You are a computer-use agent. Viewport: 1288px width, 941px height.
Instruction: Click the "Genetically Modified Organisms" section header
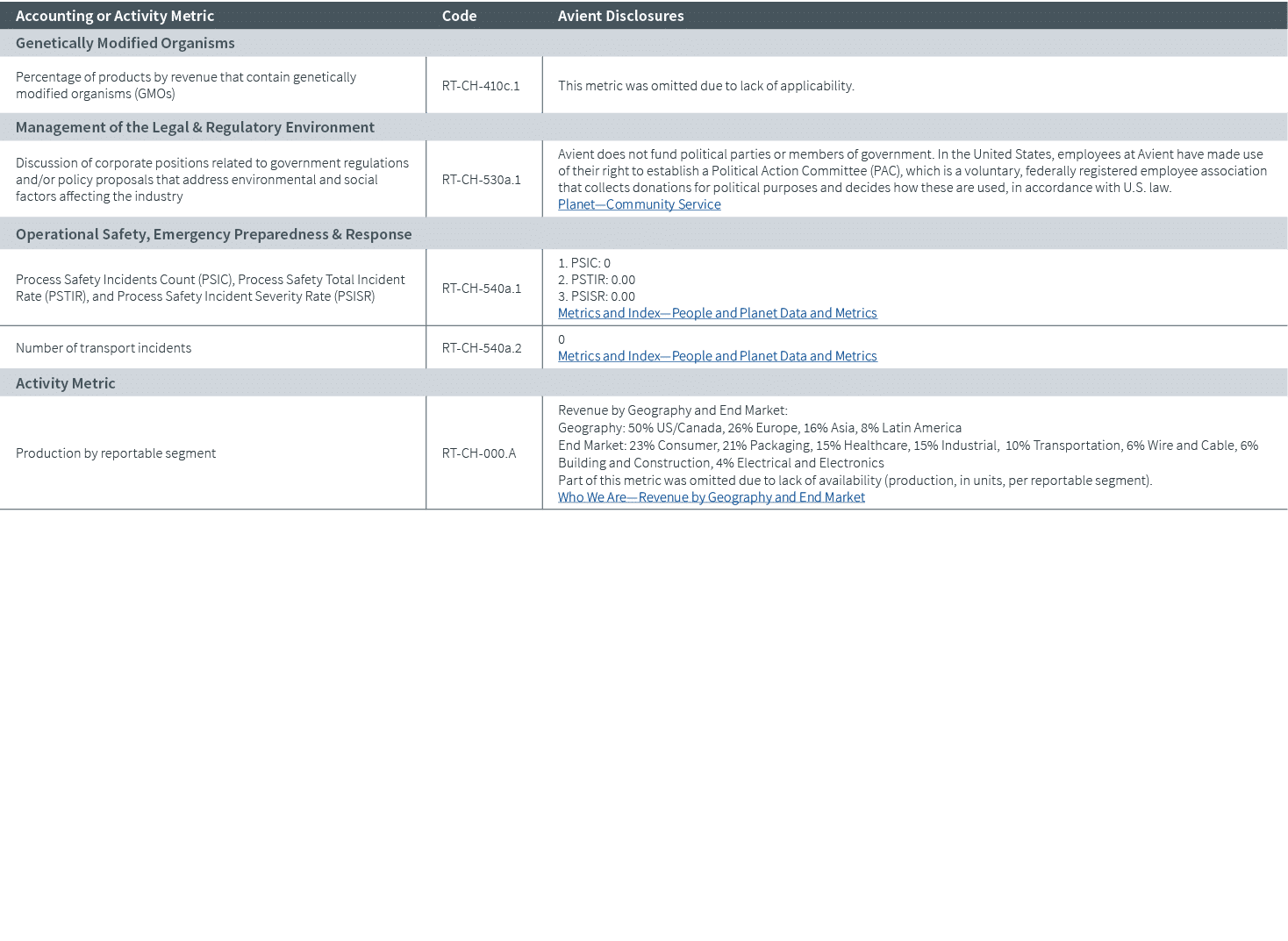(125, 42)
